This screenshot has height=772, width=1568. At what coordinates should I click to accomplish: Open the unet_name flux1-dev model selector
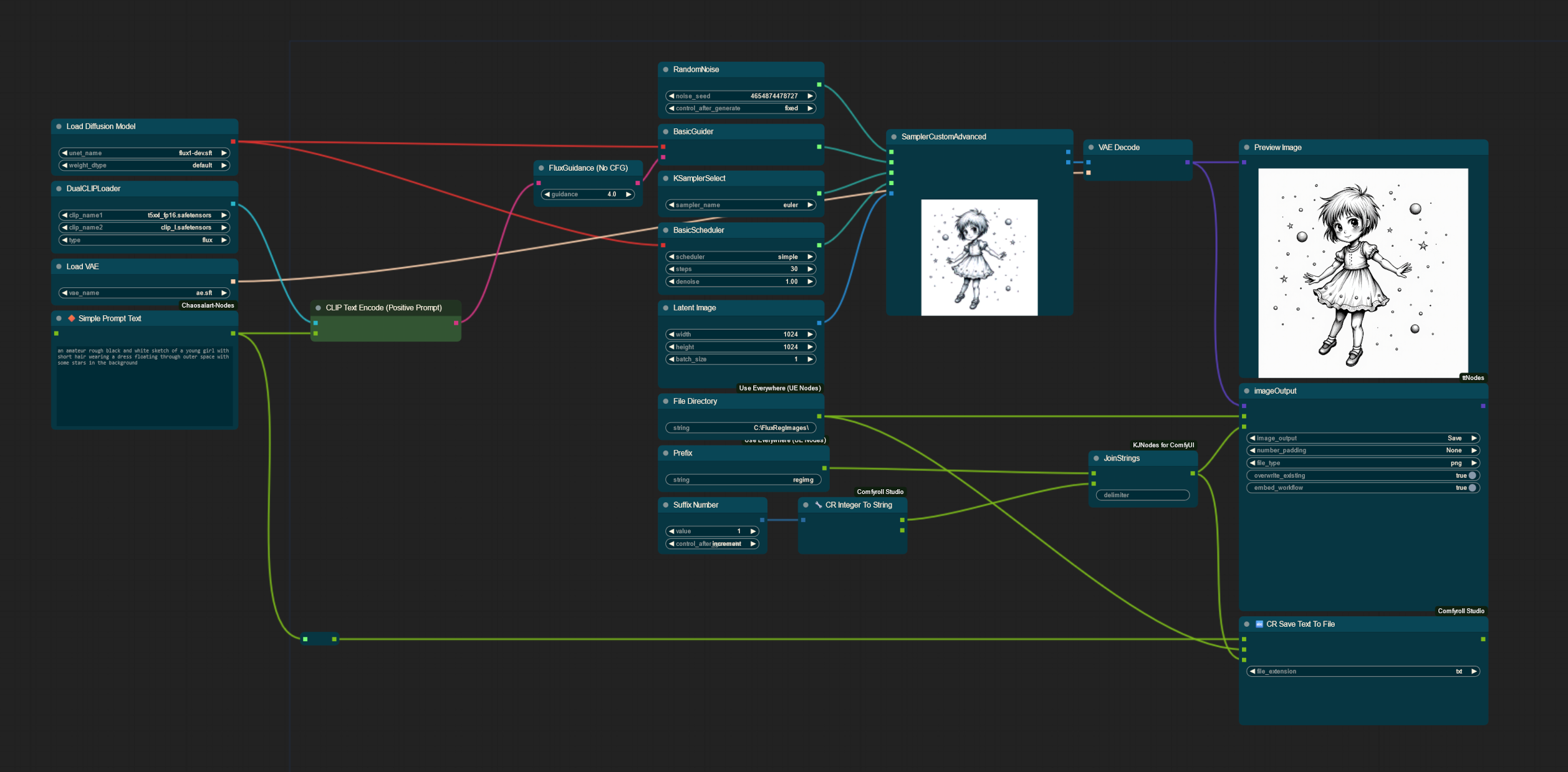tap(144, 153)
